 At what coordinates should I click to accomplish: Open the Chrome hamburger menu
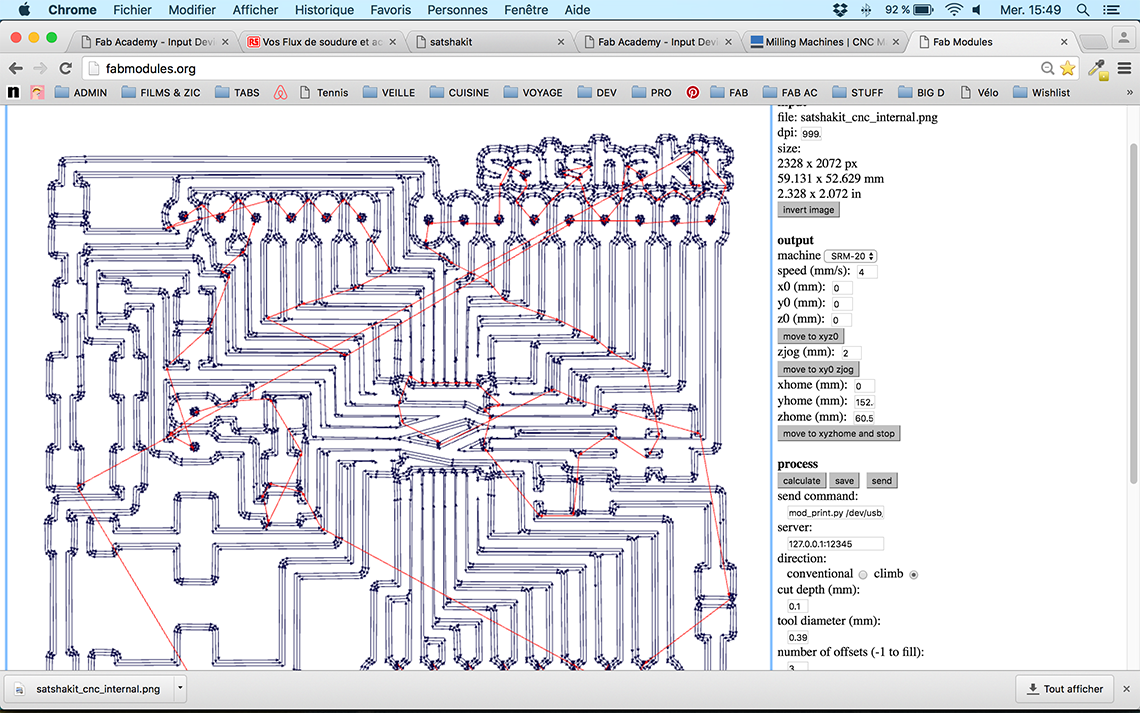click(x=1124, y=68)
